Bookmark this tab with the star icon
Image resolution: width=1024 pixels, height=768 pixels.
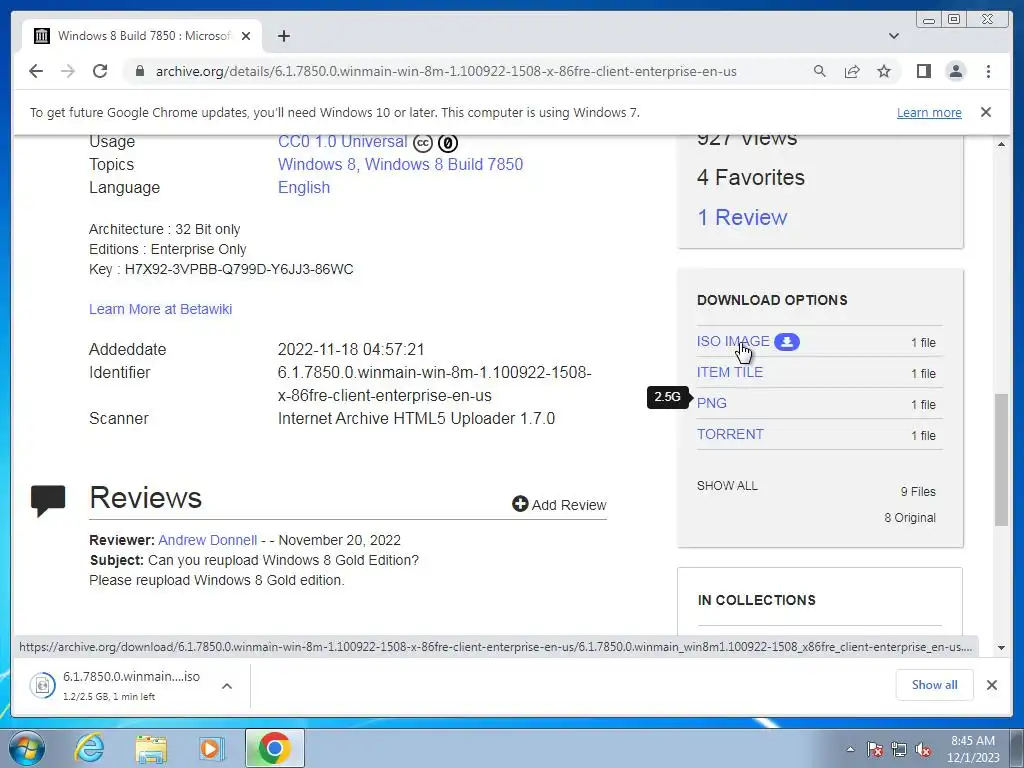pyautogui.click(x=884, y=71)
